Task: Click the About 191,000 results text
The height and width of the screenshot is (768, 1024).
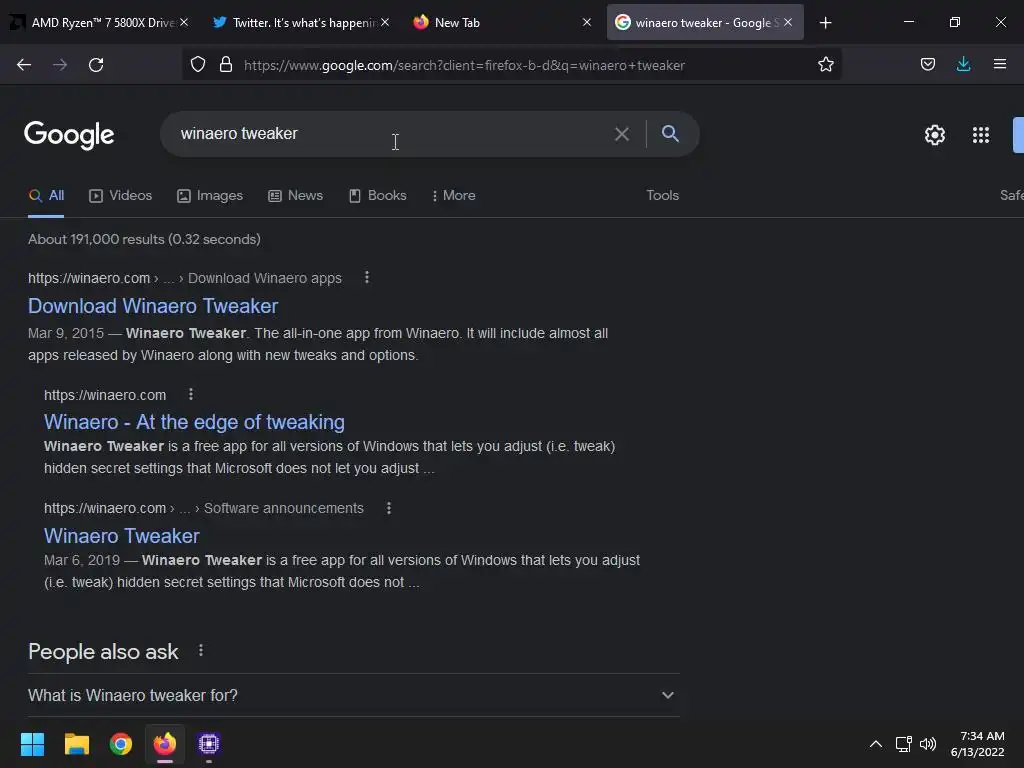Action: tap(144, 239)
